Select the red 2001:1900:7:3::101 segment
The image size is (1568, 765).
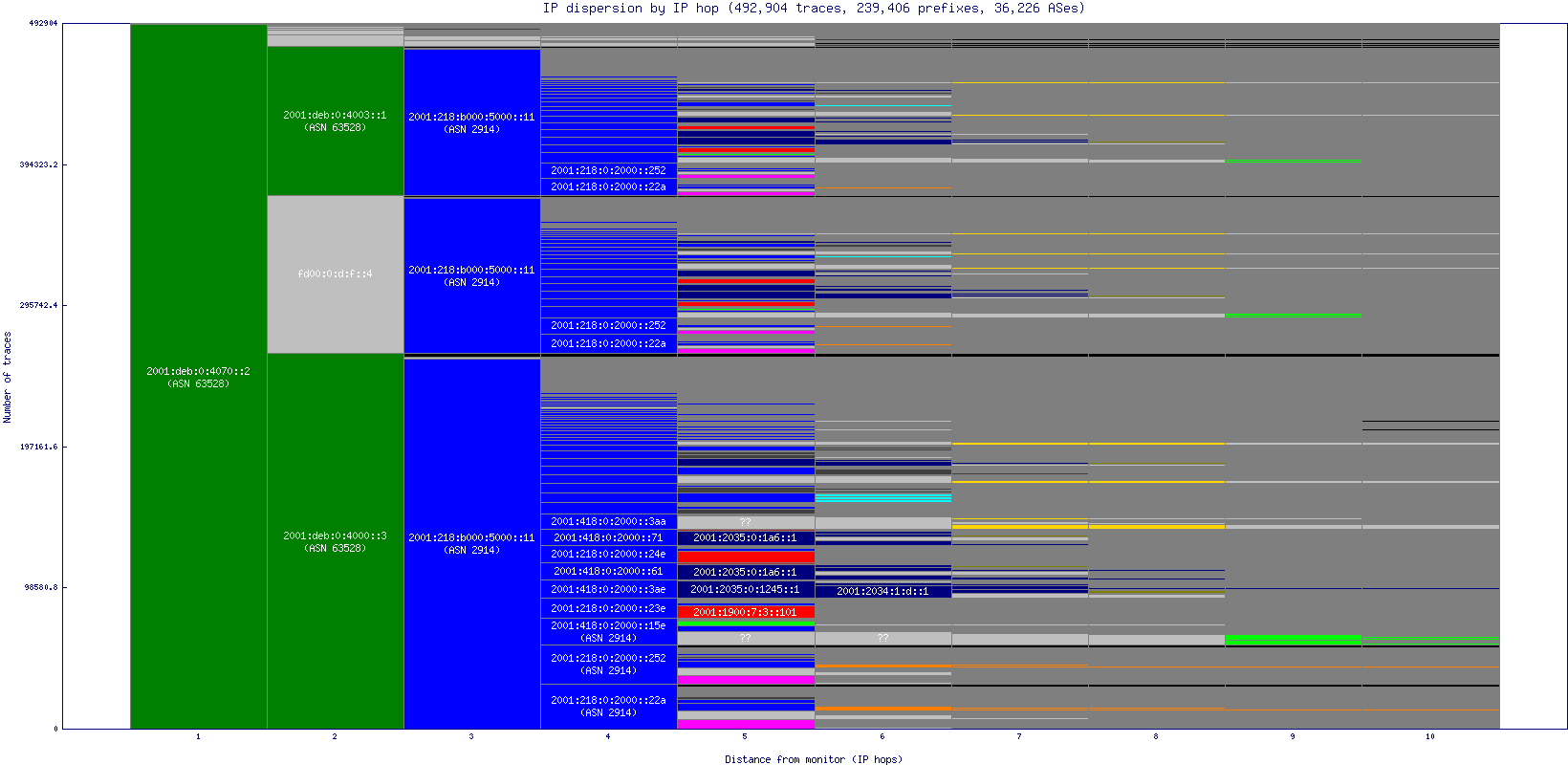point(745,612)
